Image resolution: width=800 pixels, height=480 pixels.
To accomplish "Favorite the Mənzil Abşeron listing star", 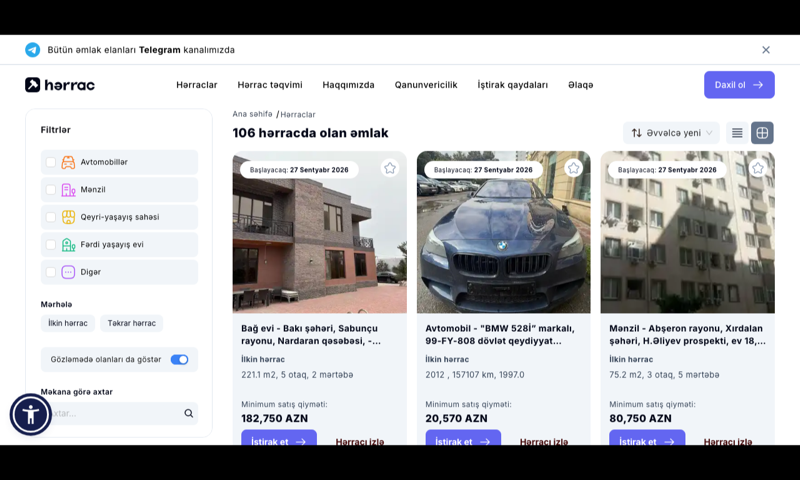I will pos(758,168).
